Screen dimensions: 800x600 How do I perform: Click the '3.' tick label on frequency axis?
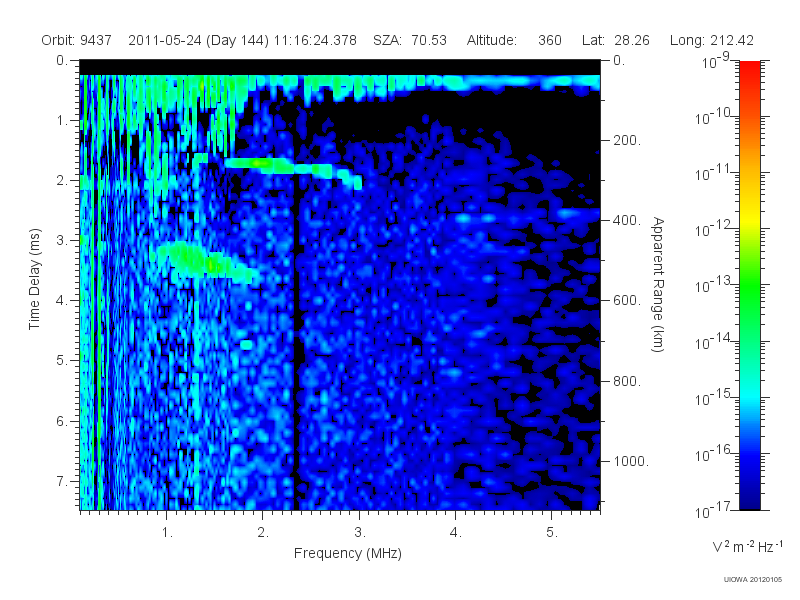(x=360, y=533)
